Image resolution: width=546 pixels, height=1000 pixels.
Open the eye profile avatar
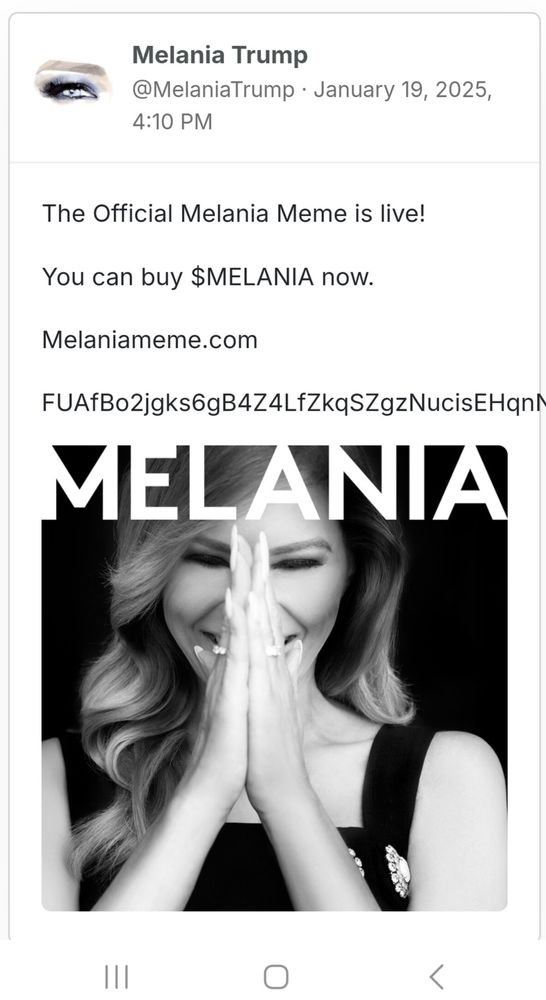pos(72,82)
